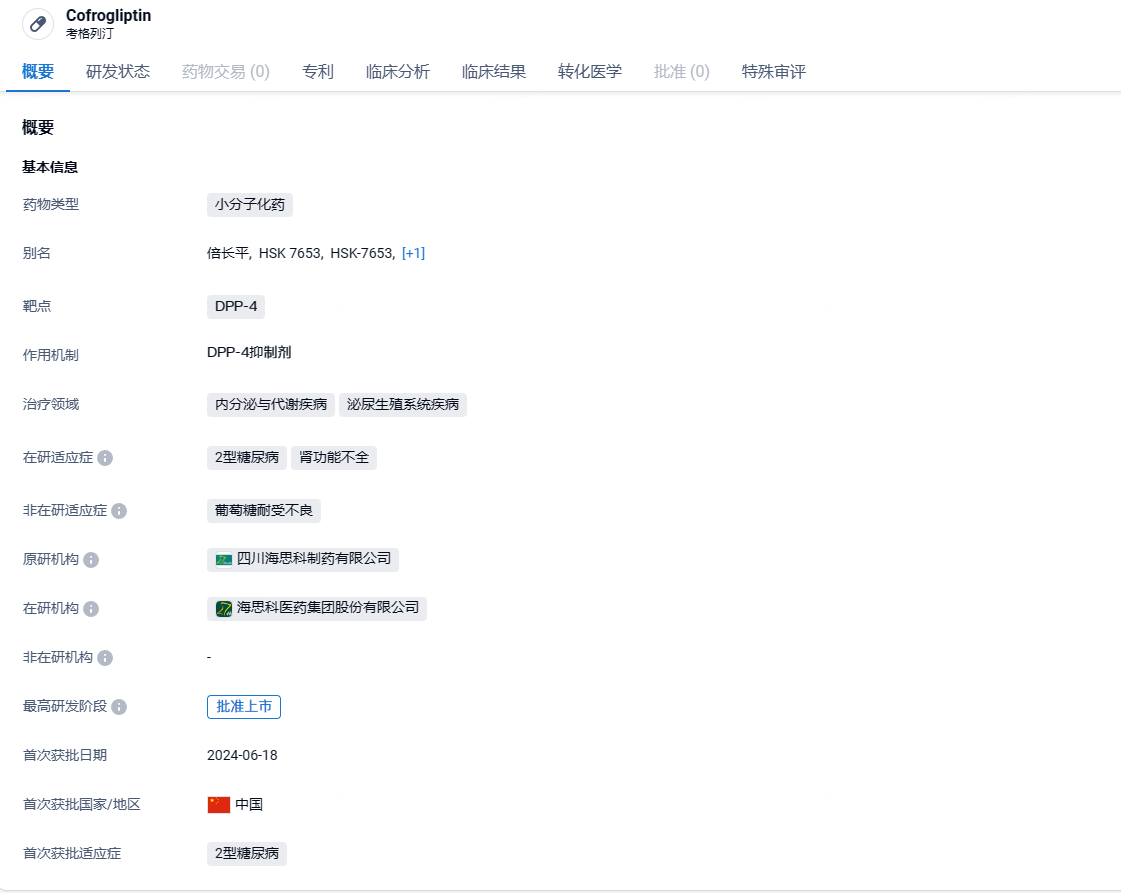The image size is (1121, 893).
Task: Click the 小分子化药 drug type tag
Action: 250,204
